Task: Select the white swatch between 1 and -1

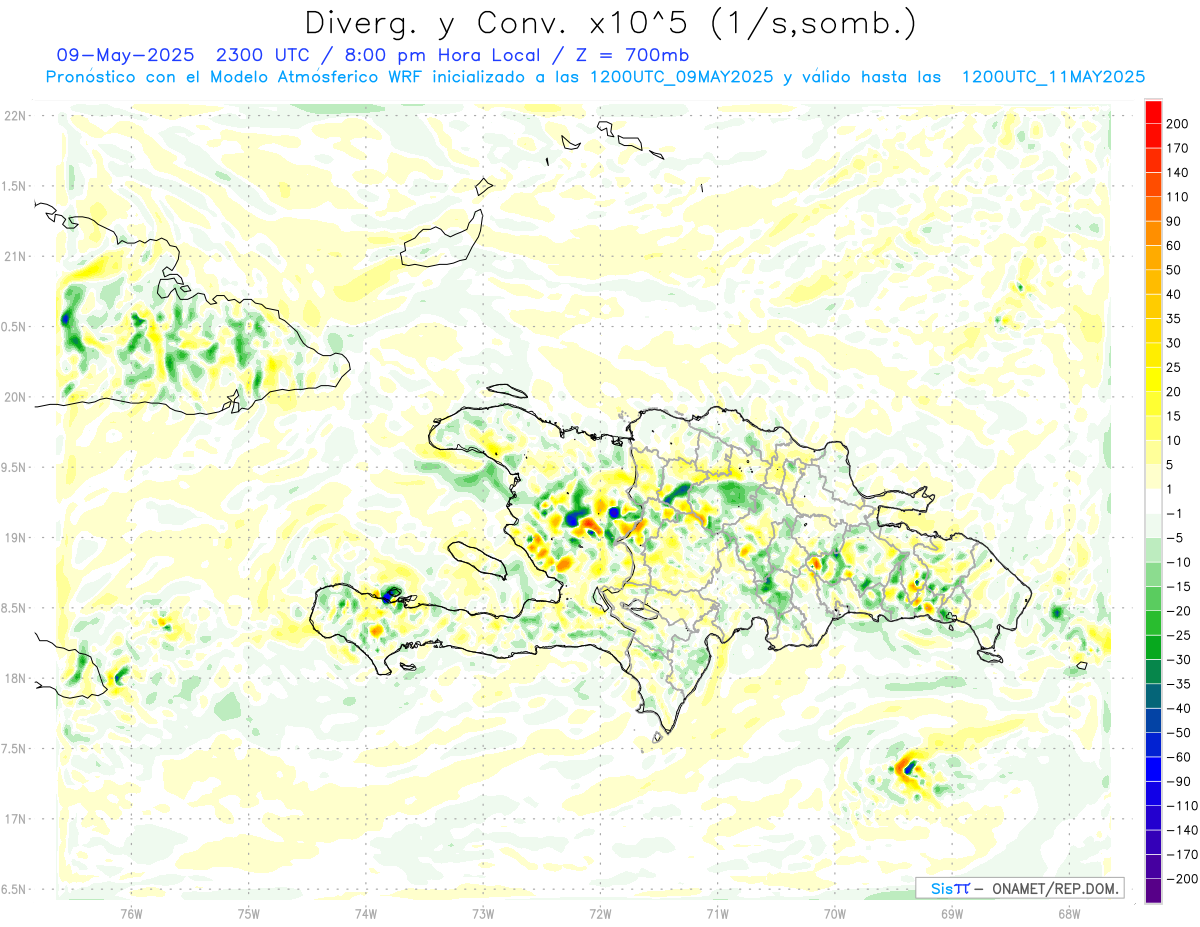Action: [x=1153, y=501]
